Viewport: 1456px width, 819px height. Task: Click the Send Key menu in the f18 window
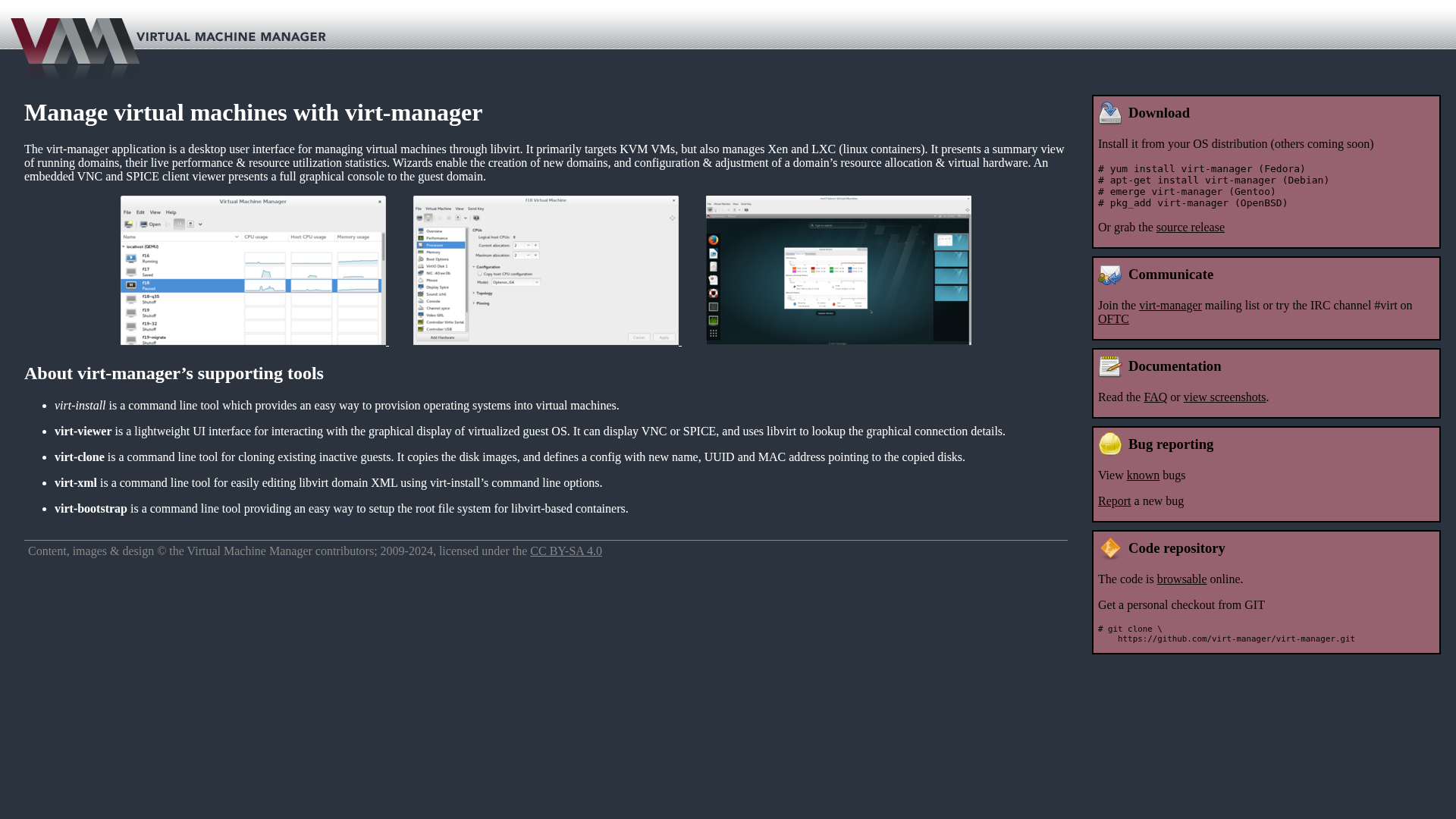(475, 209)
